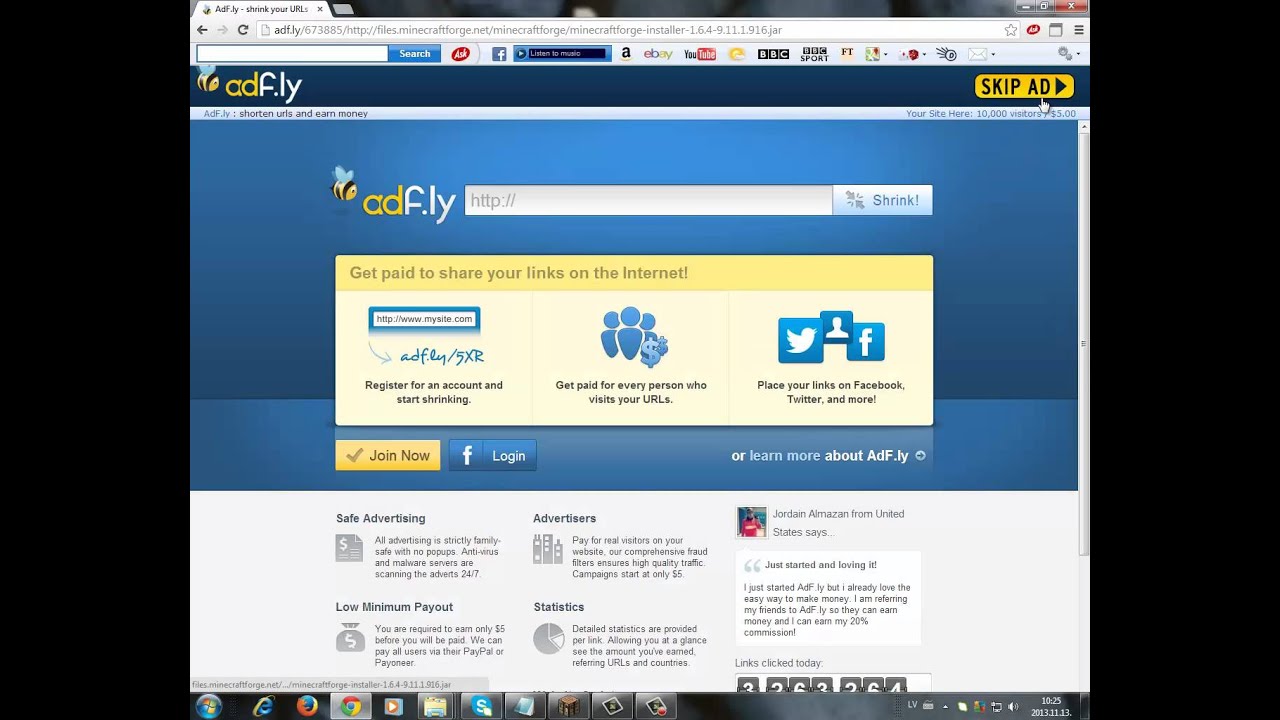The height and width of the screenshot is (720, 1280).
Task: Click the Listen to music player widget
Action: coord(561,54)
